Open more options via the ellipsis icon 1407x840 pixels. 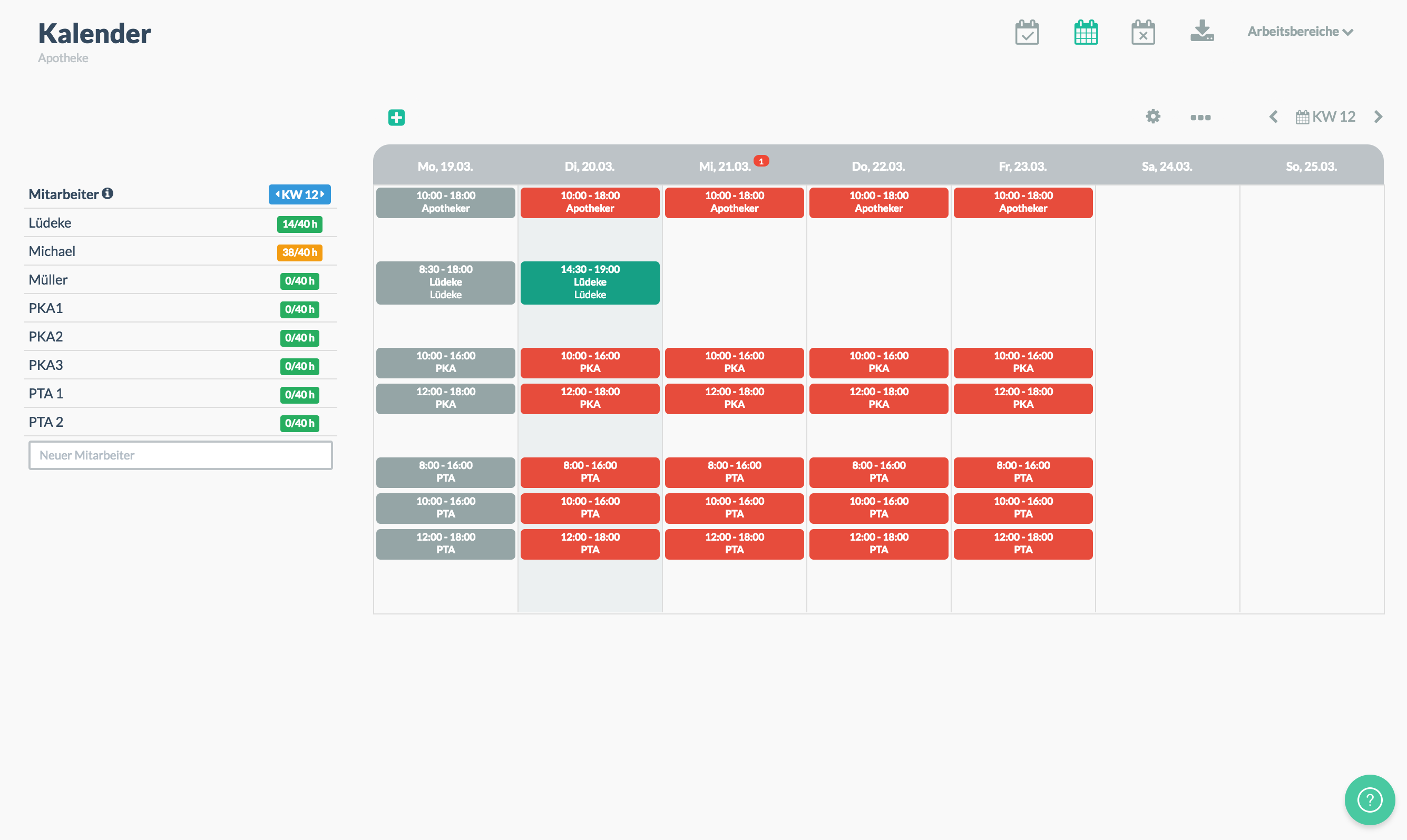pos(1200,117)
